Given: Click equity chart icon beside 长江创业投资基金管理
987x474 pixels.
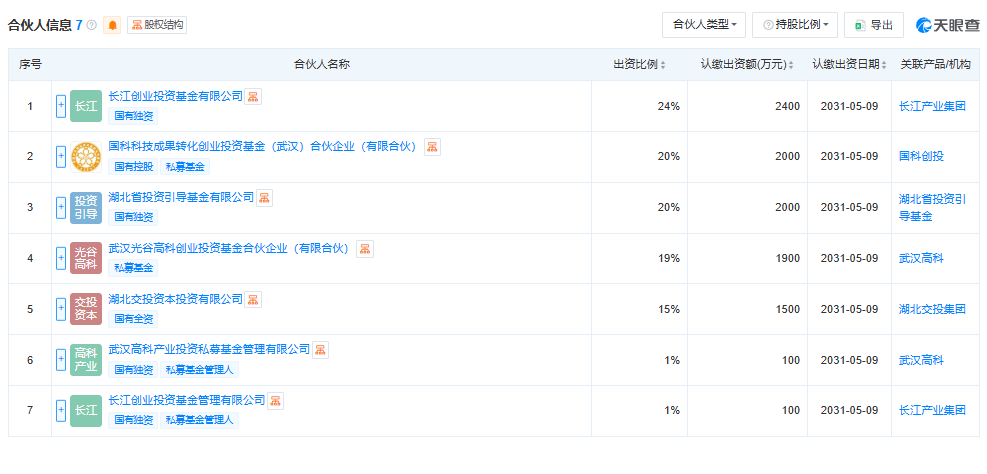Looking at the screenshot, I should [276, 401].
